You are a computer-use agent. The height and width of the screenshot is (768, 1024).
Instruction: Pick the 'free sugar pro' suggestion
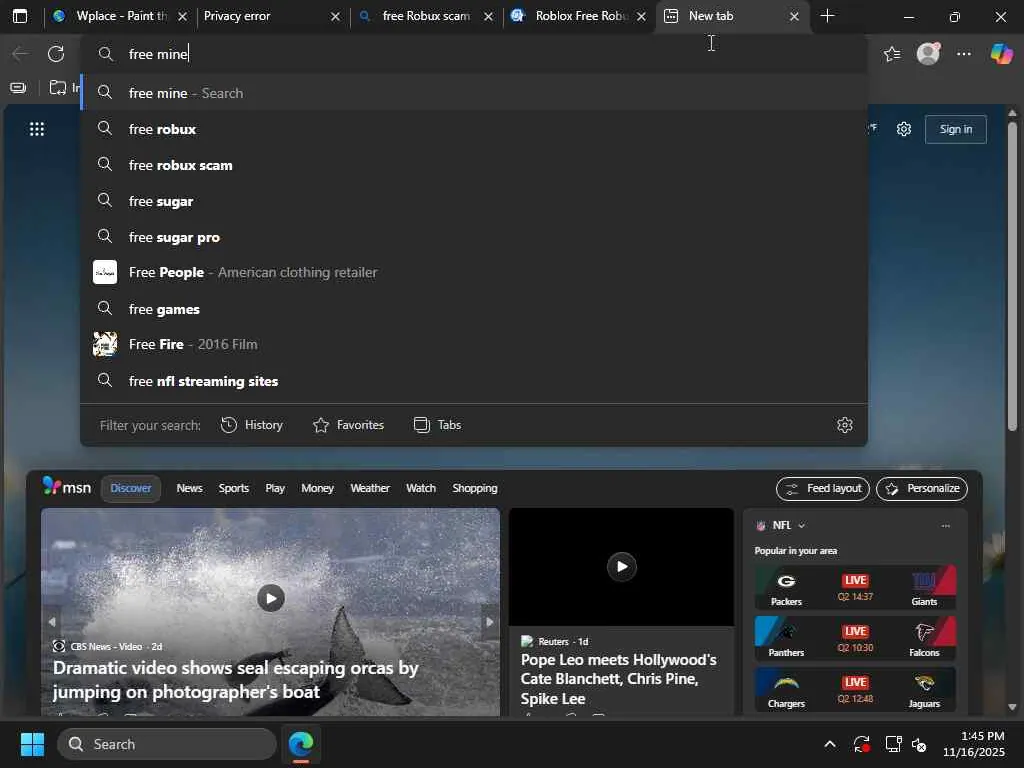[x=474, y=236]
